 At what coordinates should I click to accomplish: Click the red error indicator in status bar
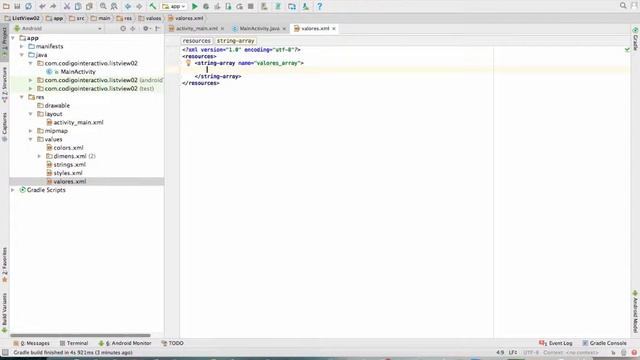pyautogui.click(x=634, y=352)
